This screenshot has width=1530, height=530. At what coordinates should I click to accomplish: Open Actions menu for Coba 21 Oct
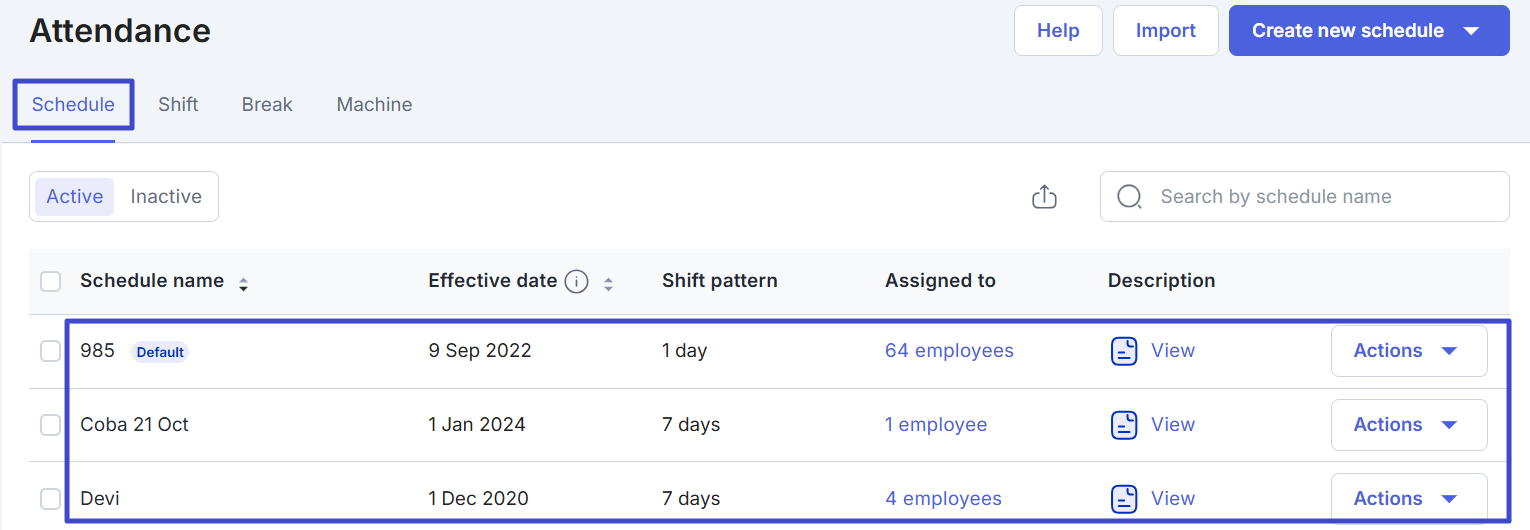(x=1408, y=425)
